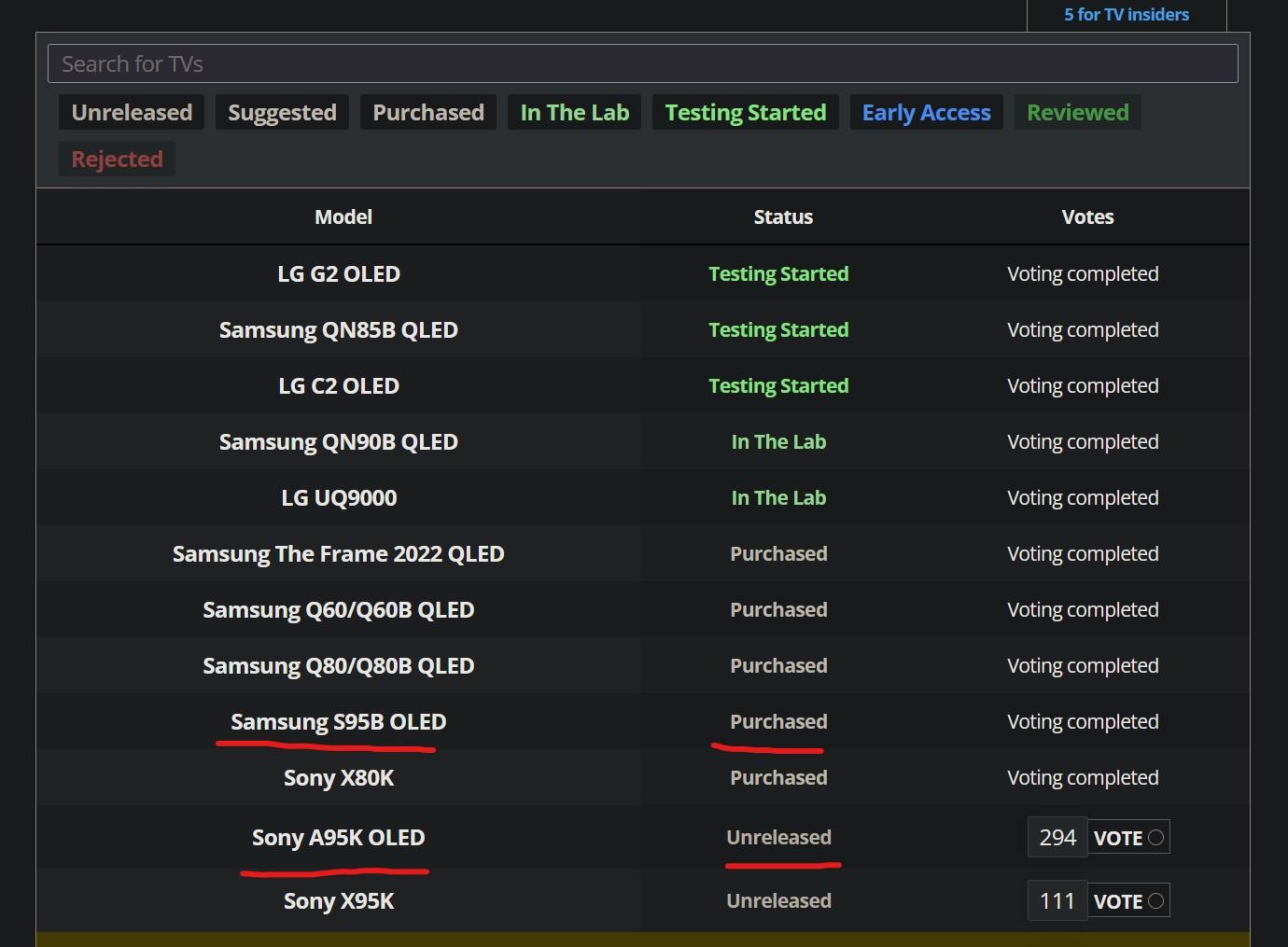Click the 294 vote count
Image resolution: width=1288 pixels, height=947 pixels.
(x=1057, y=838)
